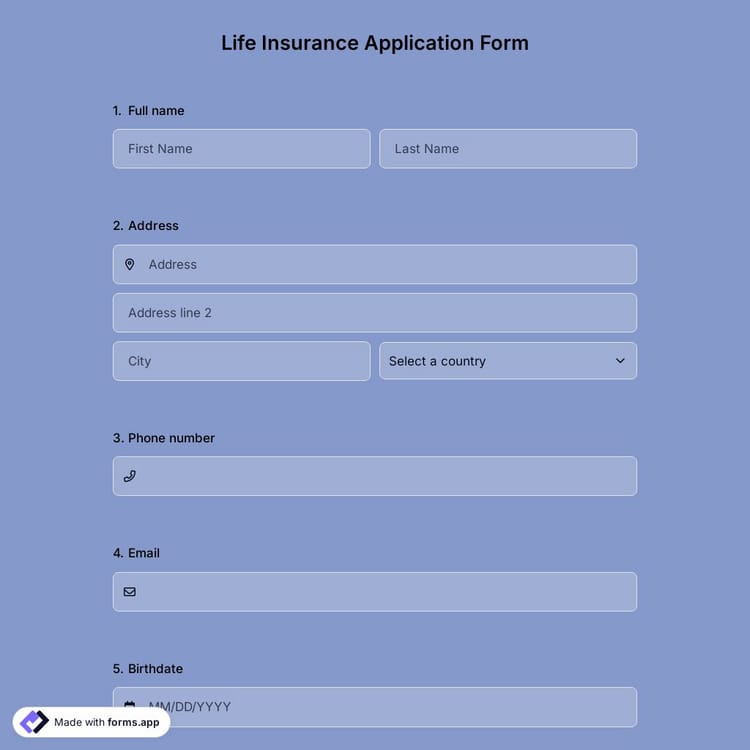Focus the Phone number input

(385, 476)
